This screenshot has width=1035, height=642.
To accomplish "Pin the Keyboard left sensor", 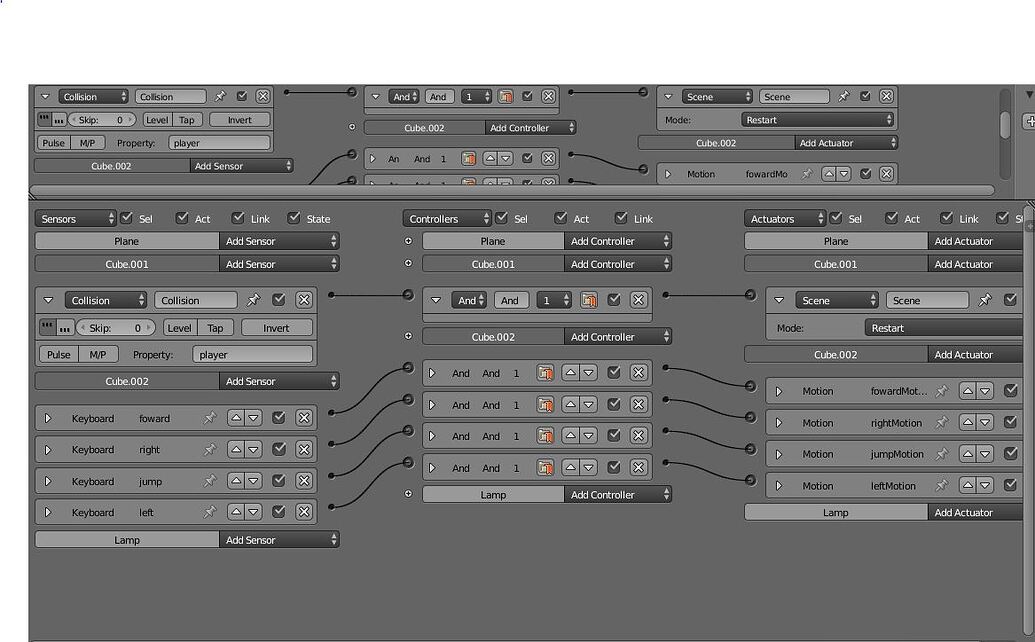I will coord(210,512).
